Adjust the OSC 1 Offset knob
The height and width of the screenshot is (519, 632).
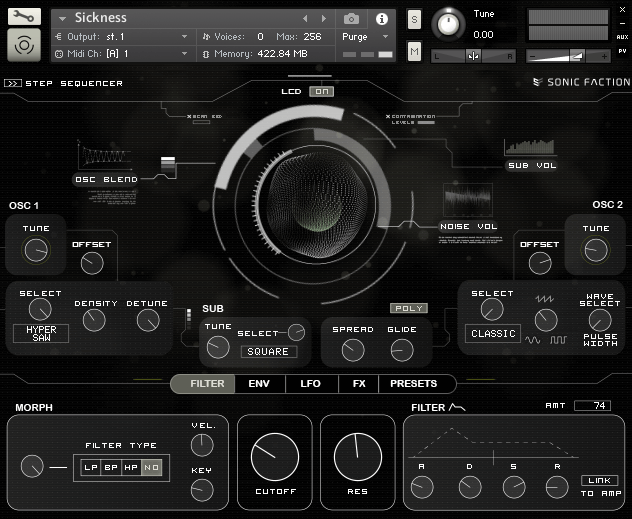[x=92, y=263]
